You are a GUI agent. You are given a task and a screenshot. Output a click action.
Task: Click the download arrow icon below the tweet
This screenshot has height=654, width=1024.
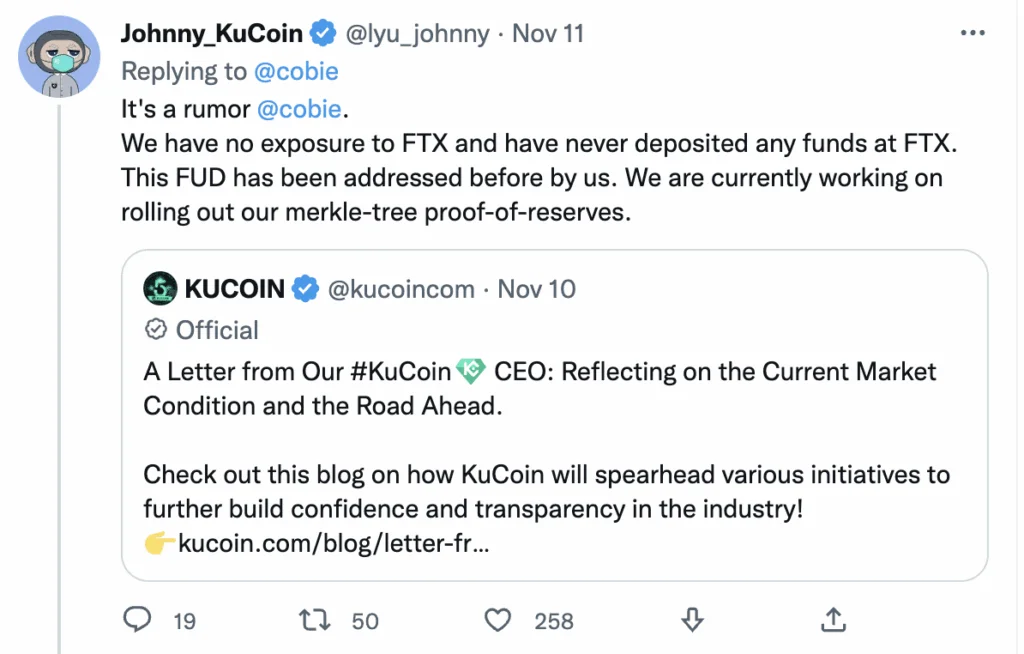(x=691, y=620)
